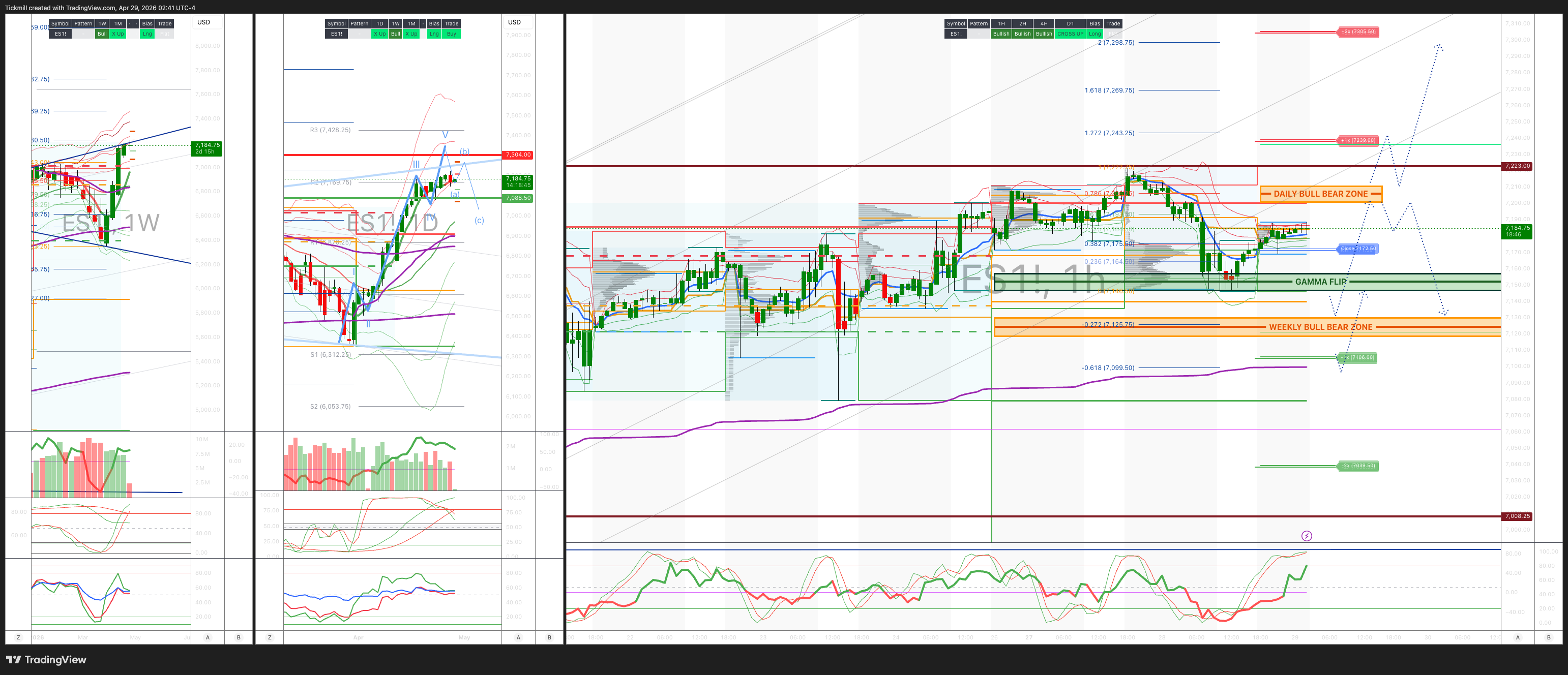
Task: Click the red 7,304.00 price label
Action: pos(517,155)
